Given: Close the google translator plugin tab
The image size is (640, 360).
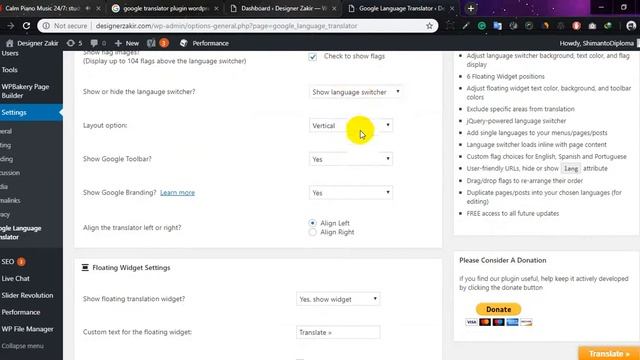Looking at the screenshot, I should point(216,8).
